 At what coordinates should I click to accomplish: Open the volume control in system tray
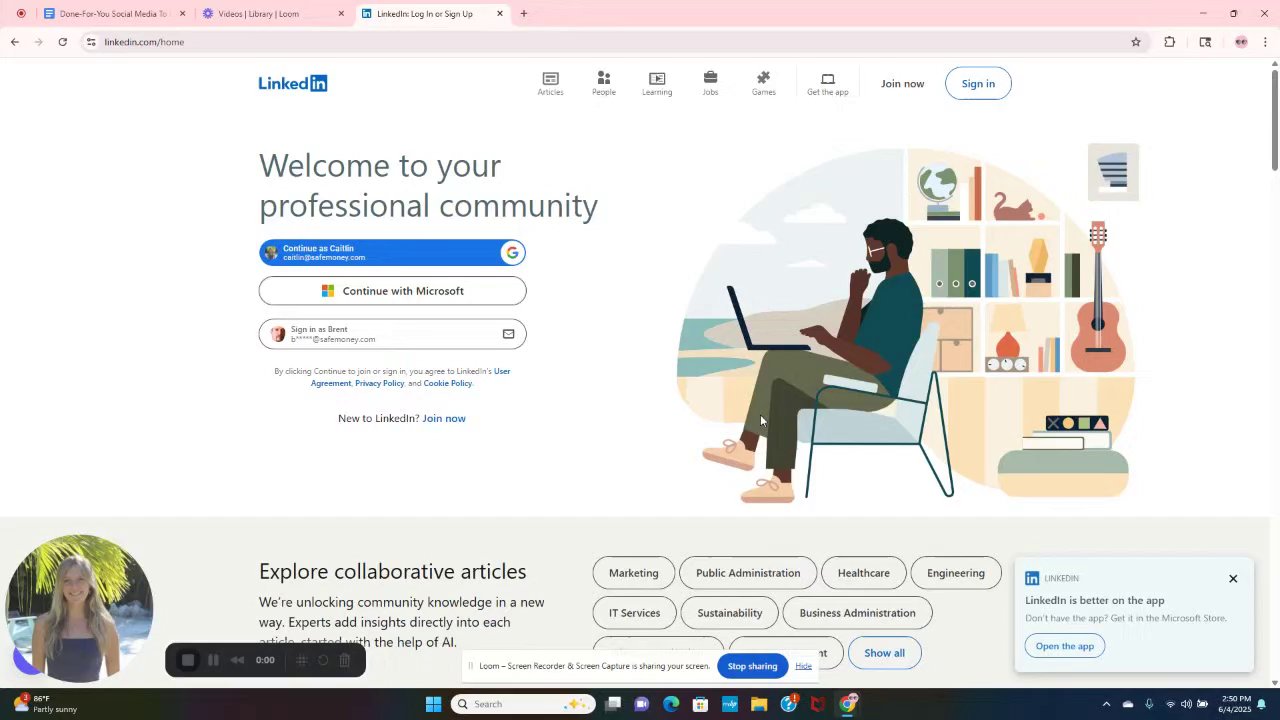coord(1186,704)
